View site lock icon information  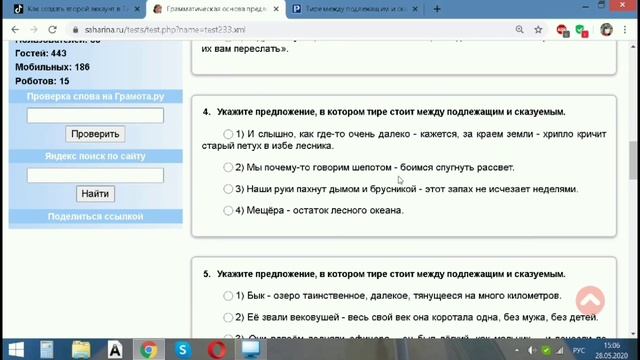pos(75,30)
